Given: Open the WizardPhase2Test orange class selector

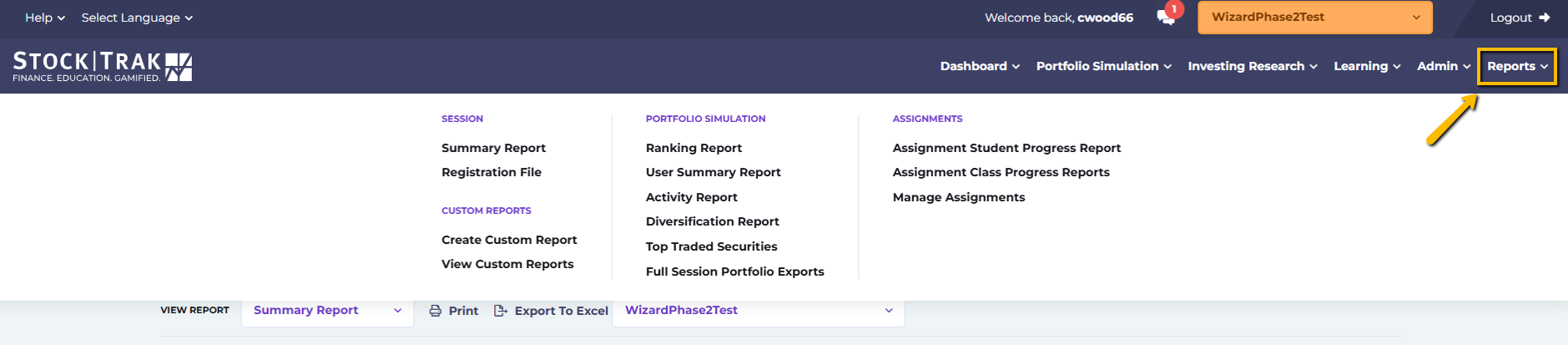Looking at the screenshot, I should tap(1315, 18).
